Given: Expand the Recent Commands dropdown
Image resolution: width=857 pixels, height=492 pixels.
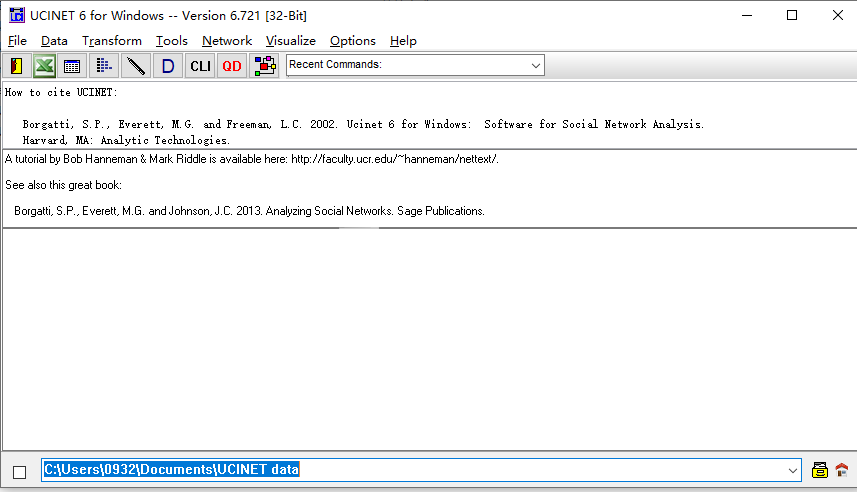Looking at the screenshot, I should point(536,66).
